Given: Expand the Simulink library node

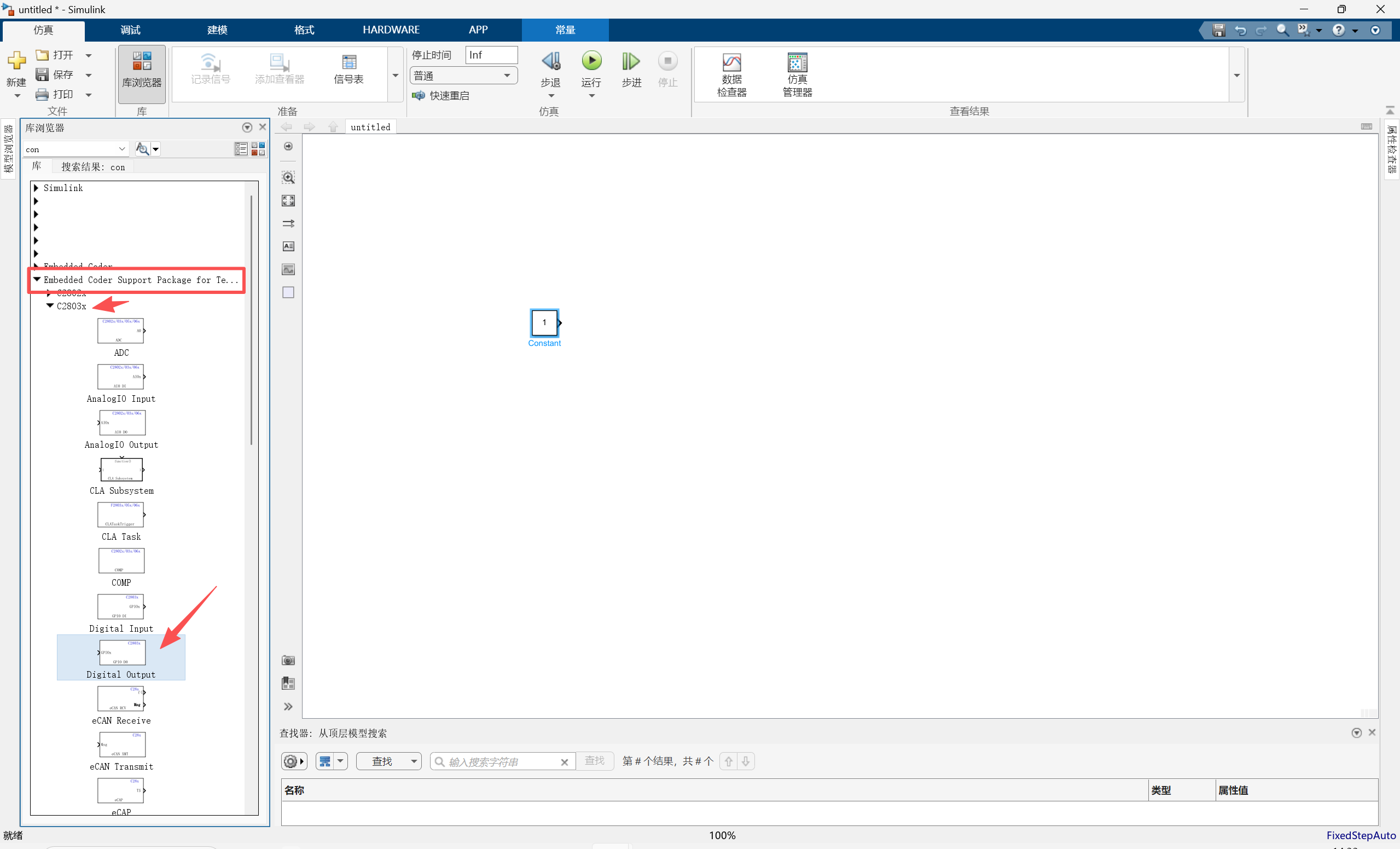Looking at the screenshot, I should (36, 188).
